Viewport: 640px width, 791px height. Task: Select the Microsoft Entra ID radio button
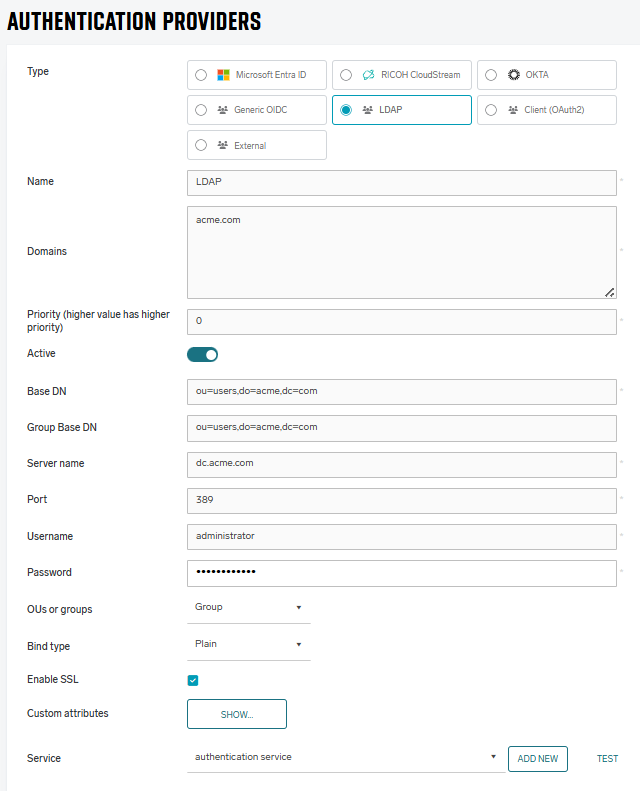pos(202,75)
